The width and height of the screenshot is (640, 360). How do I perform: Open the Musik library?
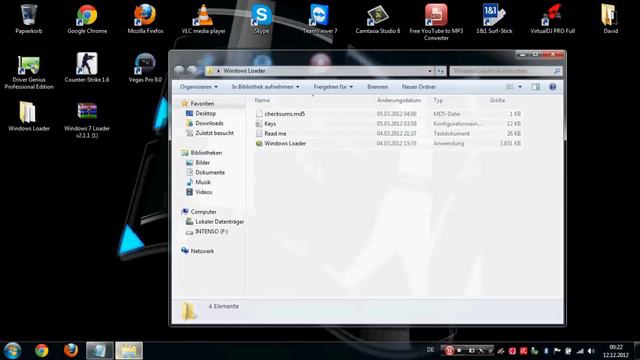pyautogui.click(x=203, y=182)
